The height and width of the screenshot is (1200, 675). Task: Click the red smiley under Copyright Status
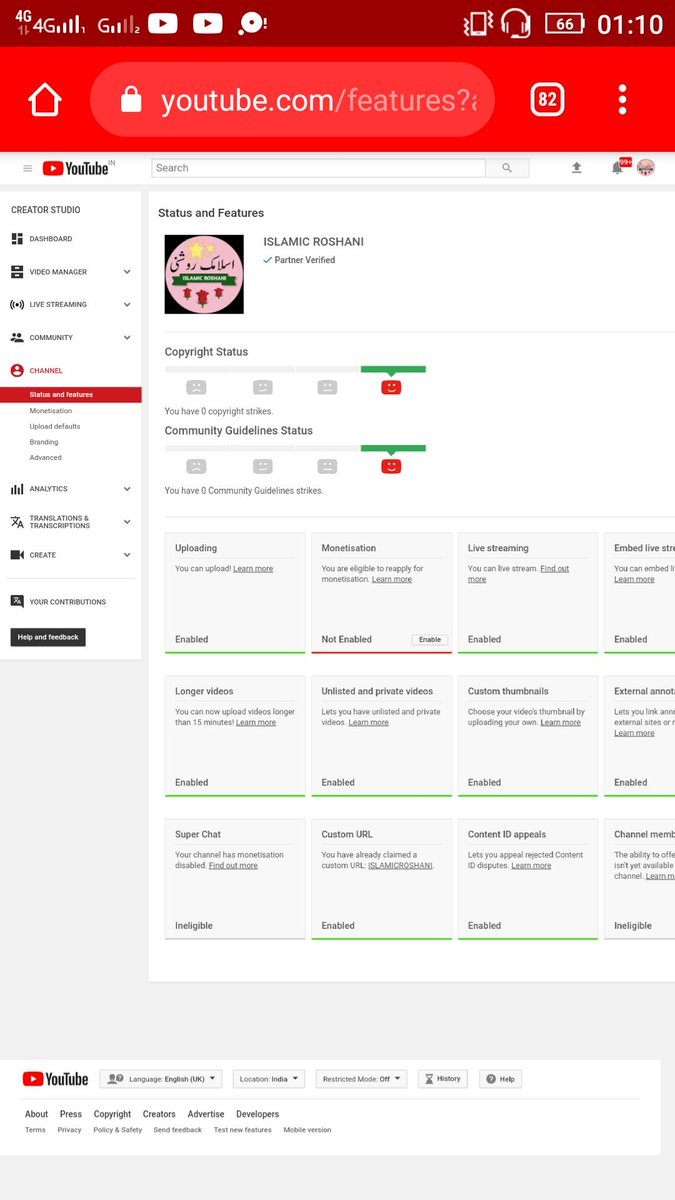coord(391,387)
